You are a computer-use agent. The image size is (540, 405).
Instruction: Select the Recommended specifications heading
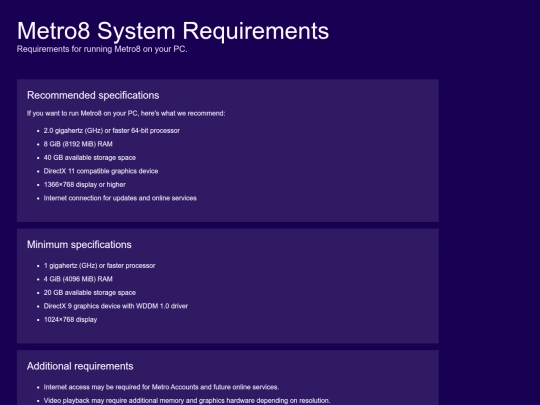pos(93,95)
